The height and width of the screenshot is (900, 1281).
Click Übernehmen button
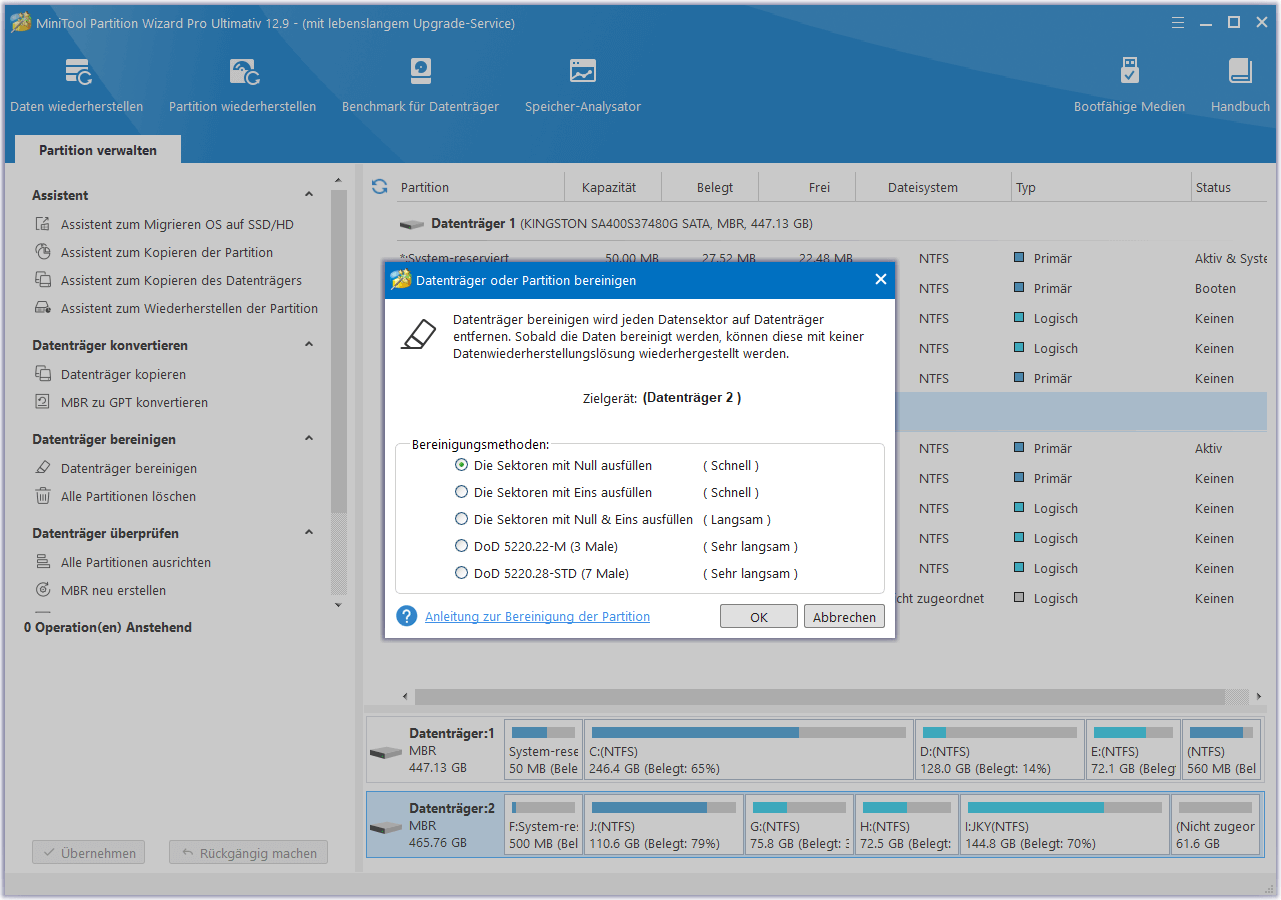click(x=89, y=853)
